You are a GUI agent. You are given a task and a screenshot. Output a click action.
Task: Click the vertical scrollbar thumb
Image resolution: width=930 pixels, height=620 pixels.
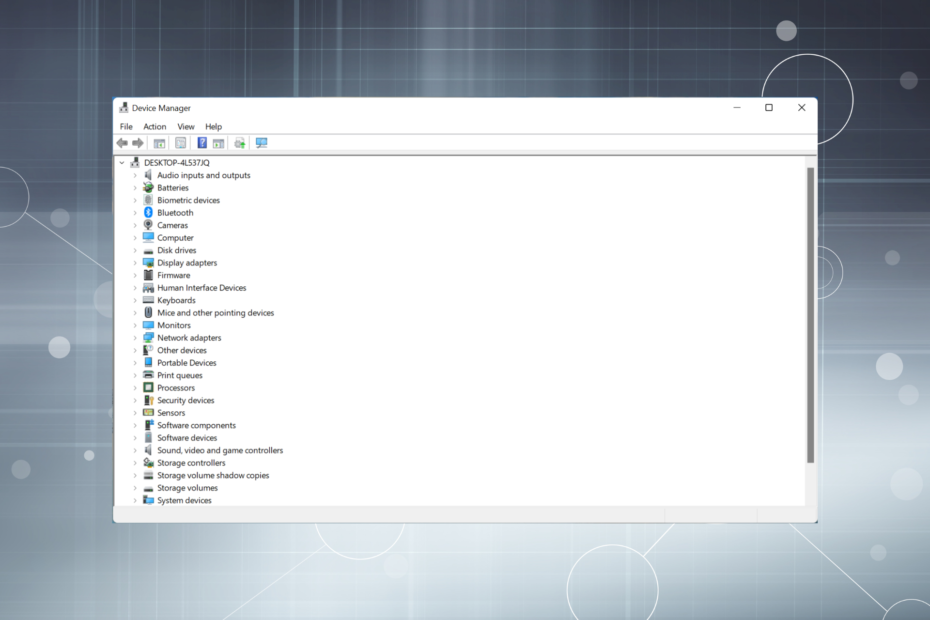click(810, 315)
